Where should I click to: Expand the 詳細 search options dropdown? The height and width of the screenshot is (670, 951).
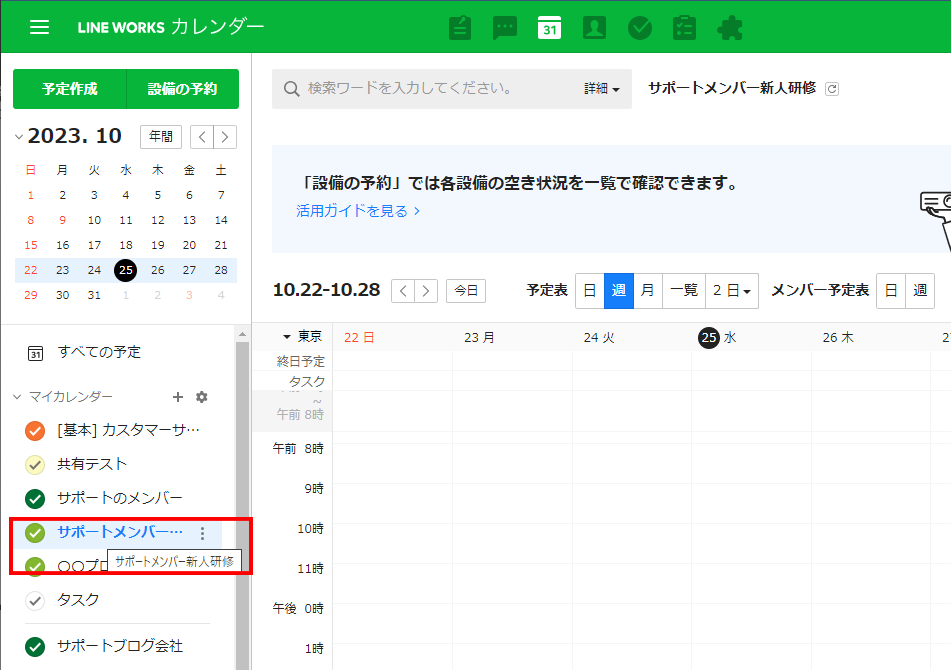[x=602, y=89]
